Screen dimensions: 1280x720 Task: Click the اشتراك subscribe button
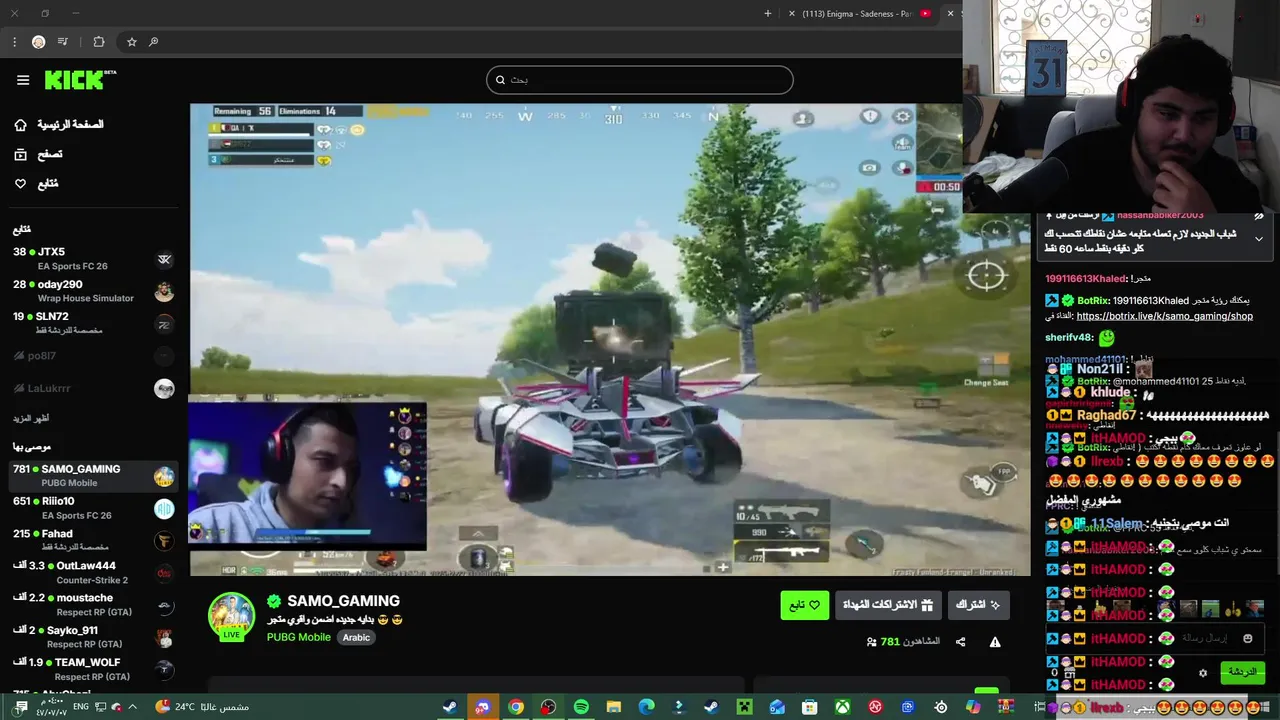coord(978,605)
